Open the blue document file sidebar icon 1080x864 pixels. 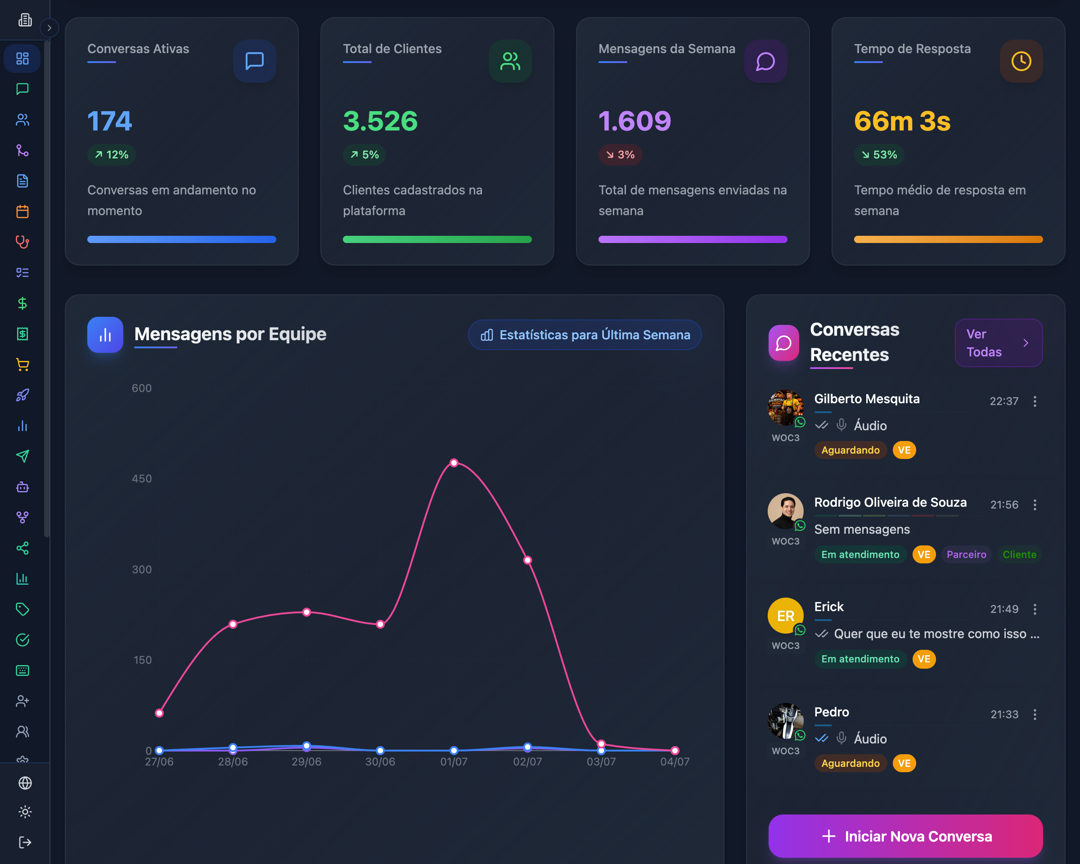click(22, 181)
